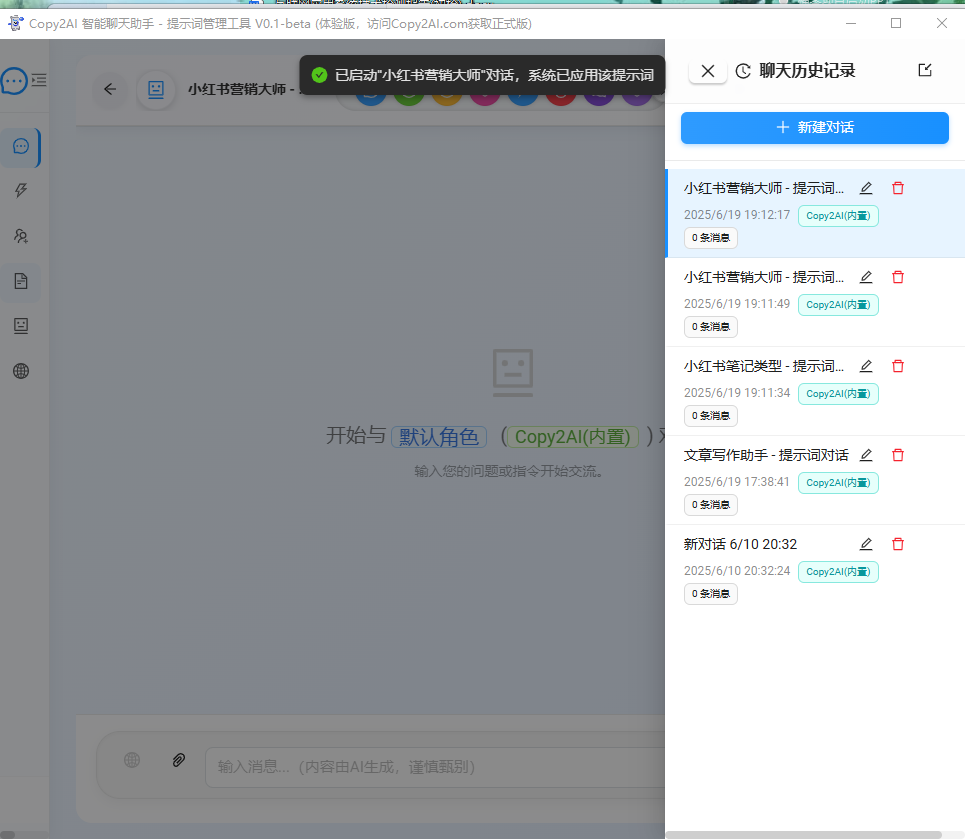Go back with the arrow button
Screen dimensions: 965x839
(110, 89)
